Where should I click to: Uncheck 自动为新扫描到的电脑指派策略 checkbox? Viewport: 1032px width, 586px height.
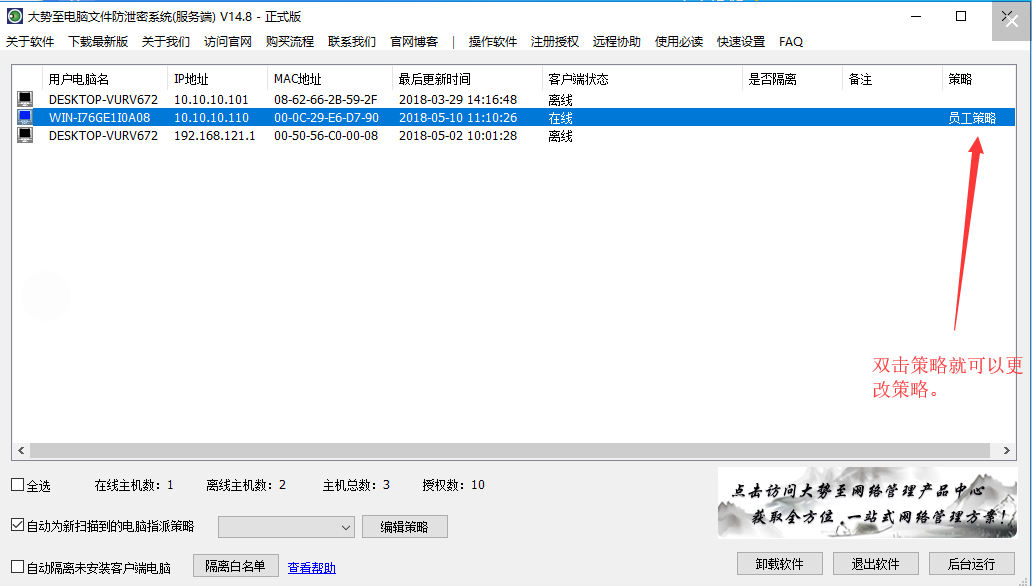tap(18, 525)
